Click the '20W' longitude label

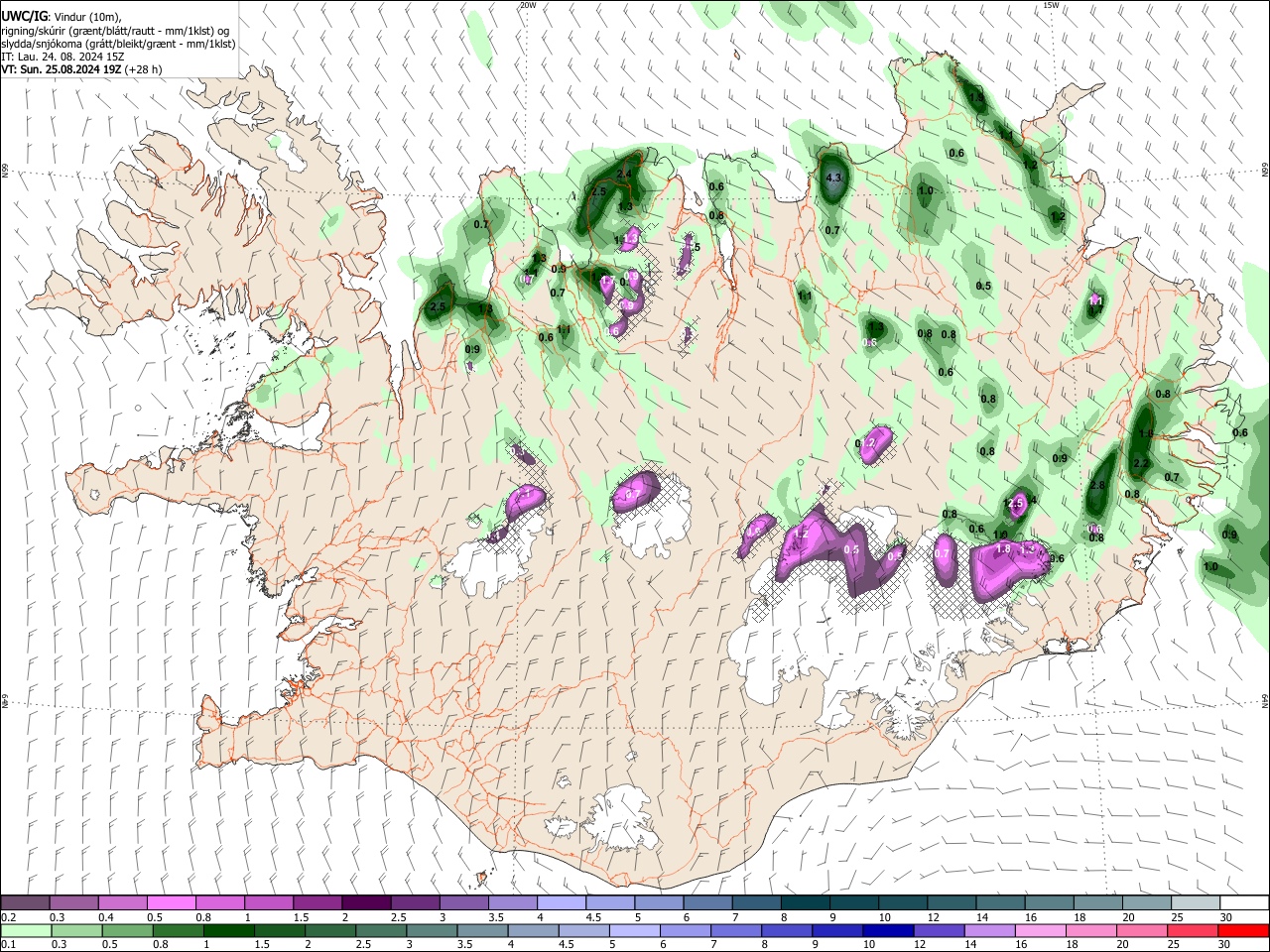[x=528, y=5]
